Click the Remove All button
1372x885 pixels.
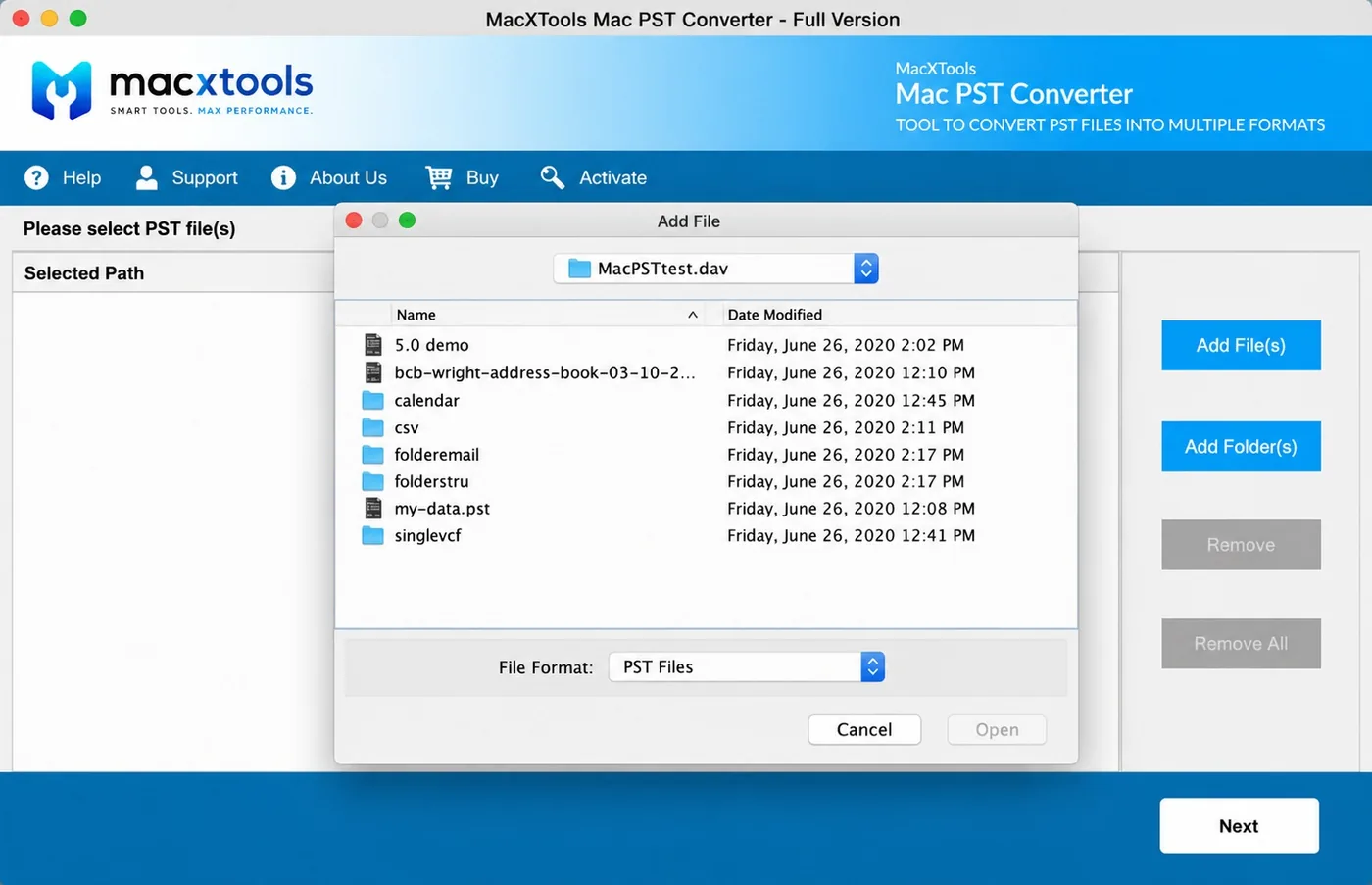[x=1241, y=644]
